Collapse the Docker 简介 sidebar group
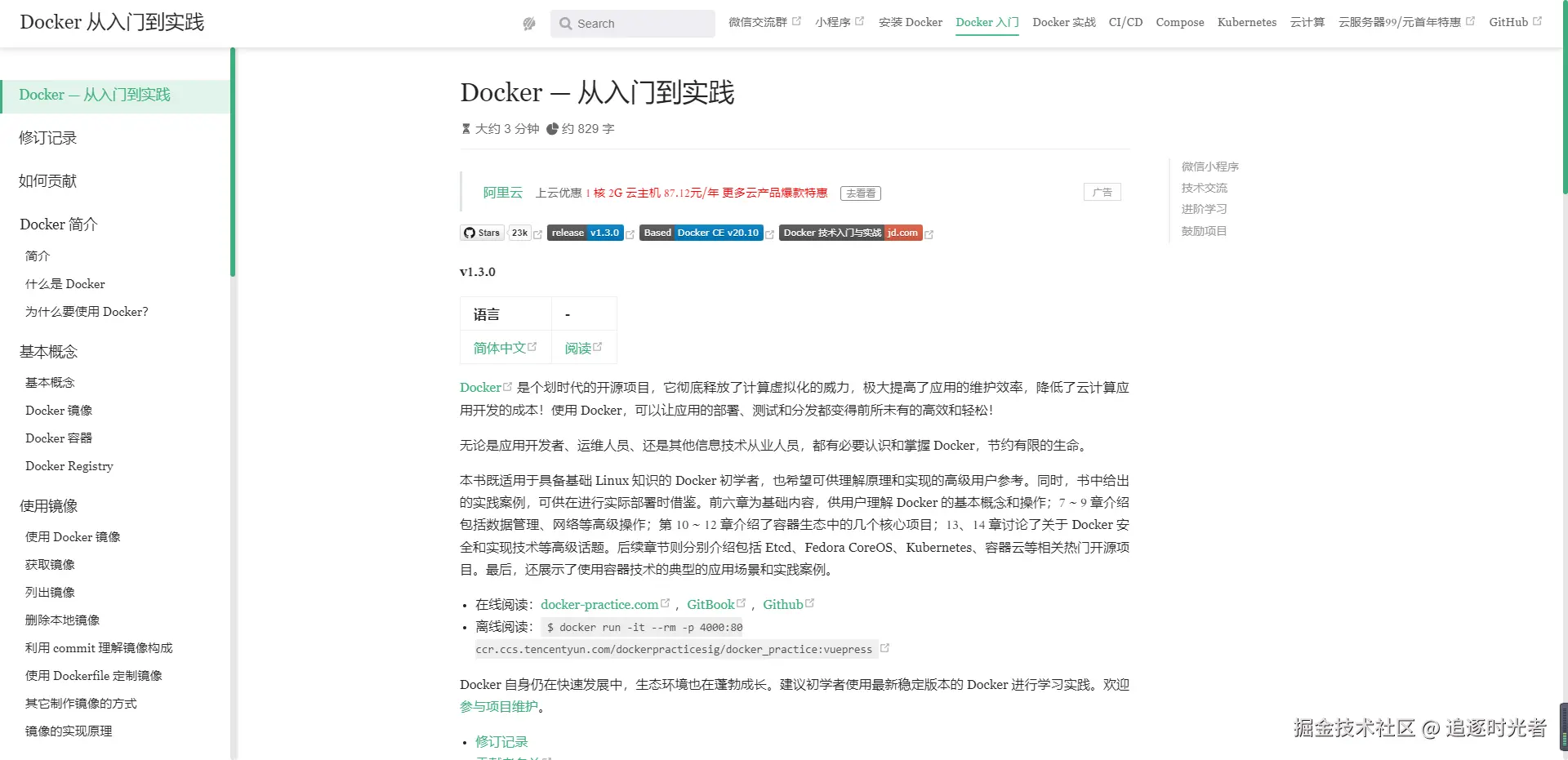The height and width of the screenshot is (760, 1568). coord(59,224)
